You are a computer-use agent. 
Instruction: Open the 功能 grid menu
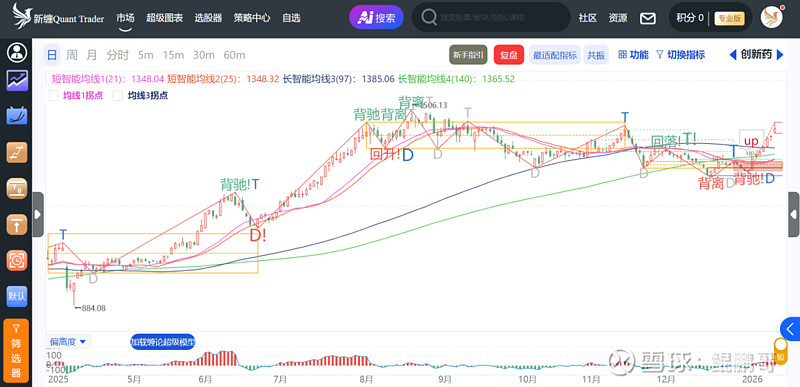633,55
